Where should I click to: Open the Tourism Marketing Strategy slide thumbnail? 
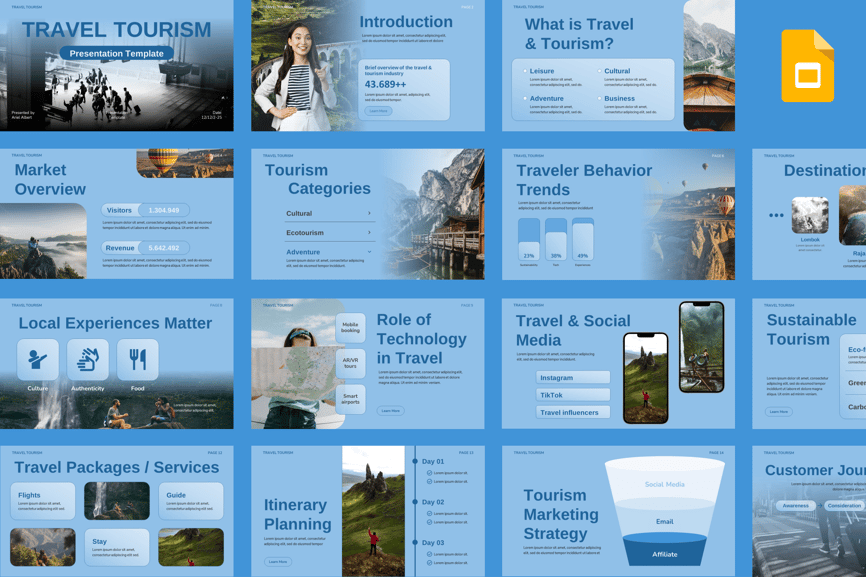(618, 511)
